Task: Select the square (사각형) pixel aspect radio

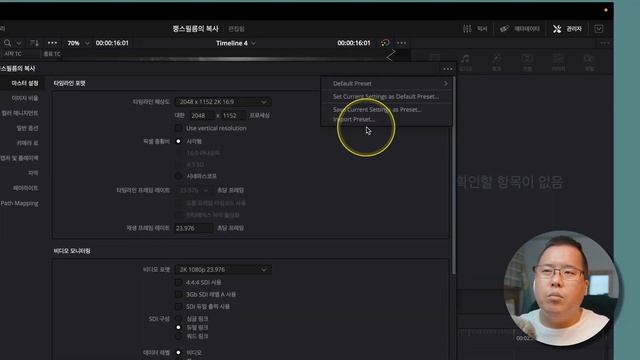Action: 178,141
